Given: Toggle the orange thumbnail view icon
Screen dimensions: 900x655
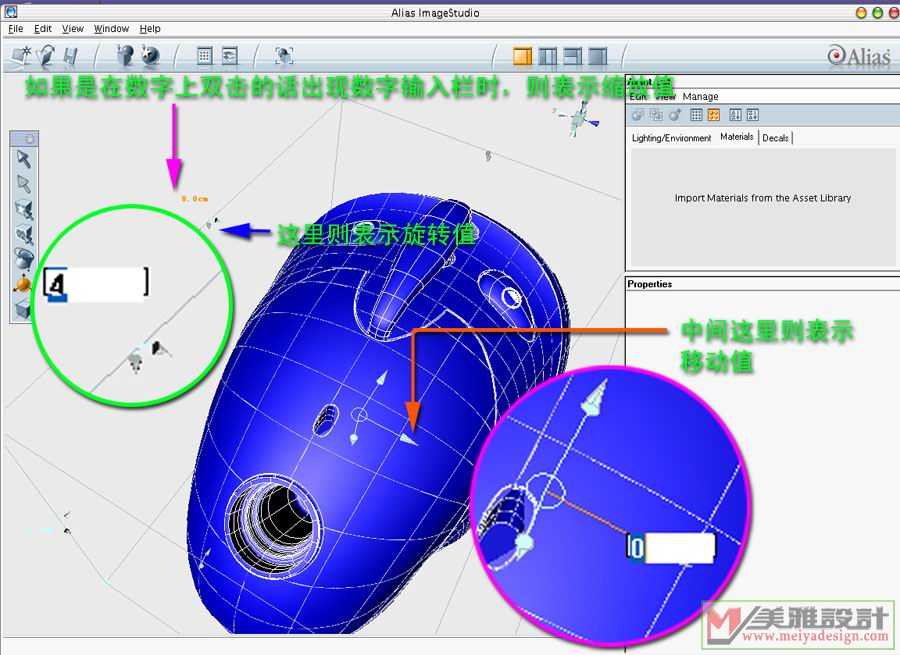Looking at the screenshot, I should [713, 115].
